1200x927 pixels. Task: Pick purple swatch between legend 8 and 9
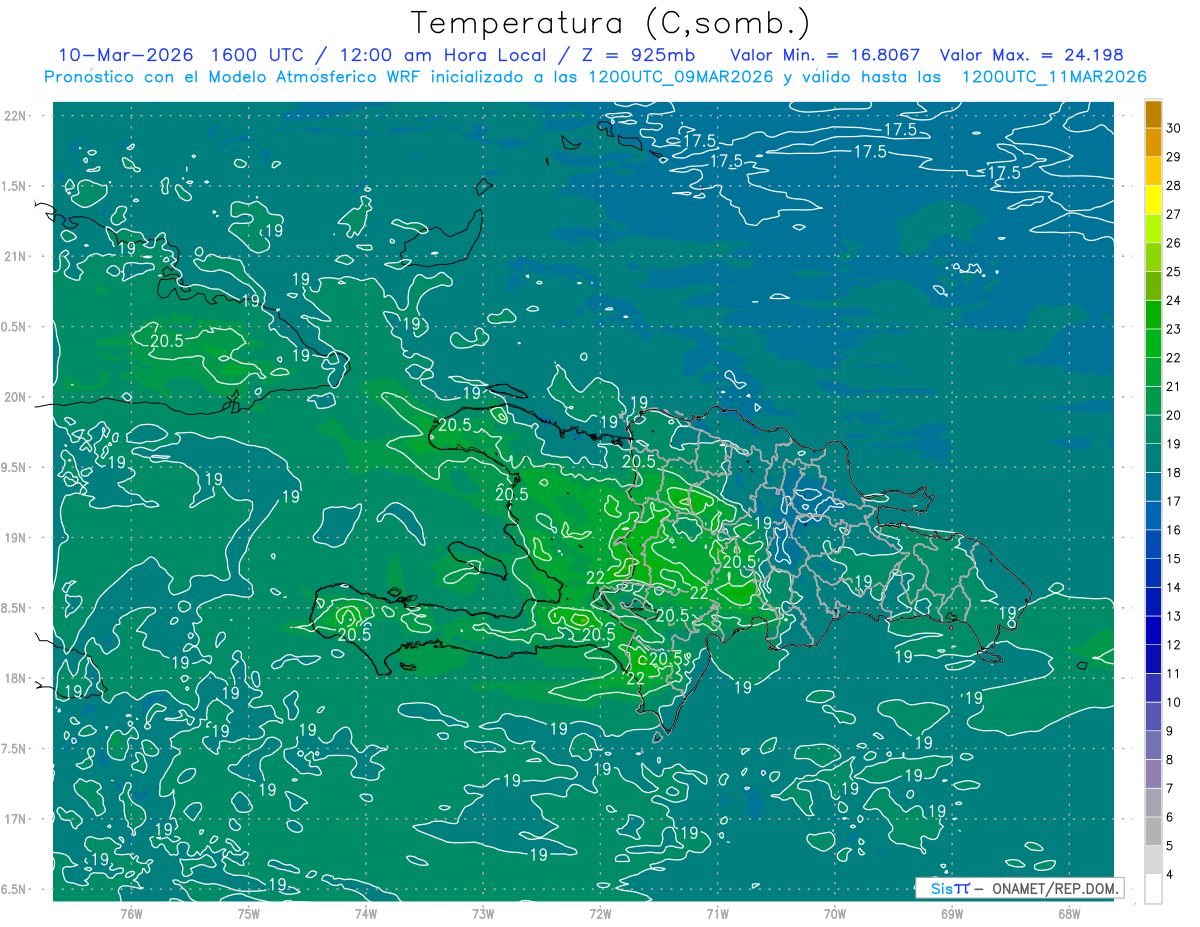coord(1153,746)
